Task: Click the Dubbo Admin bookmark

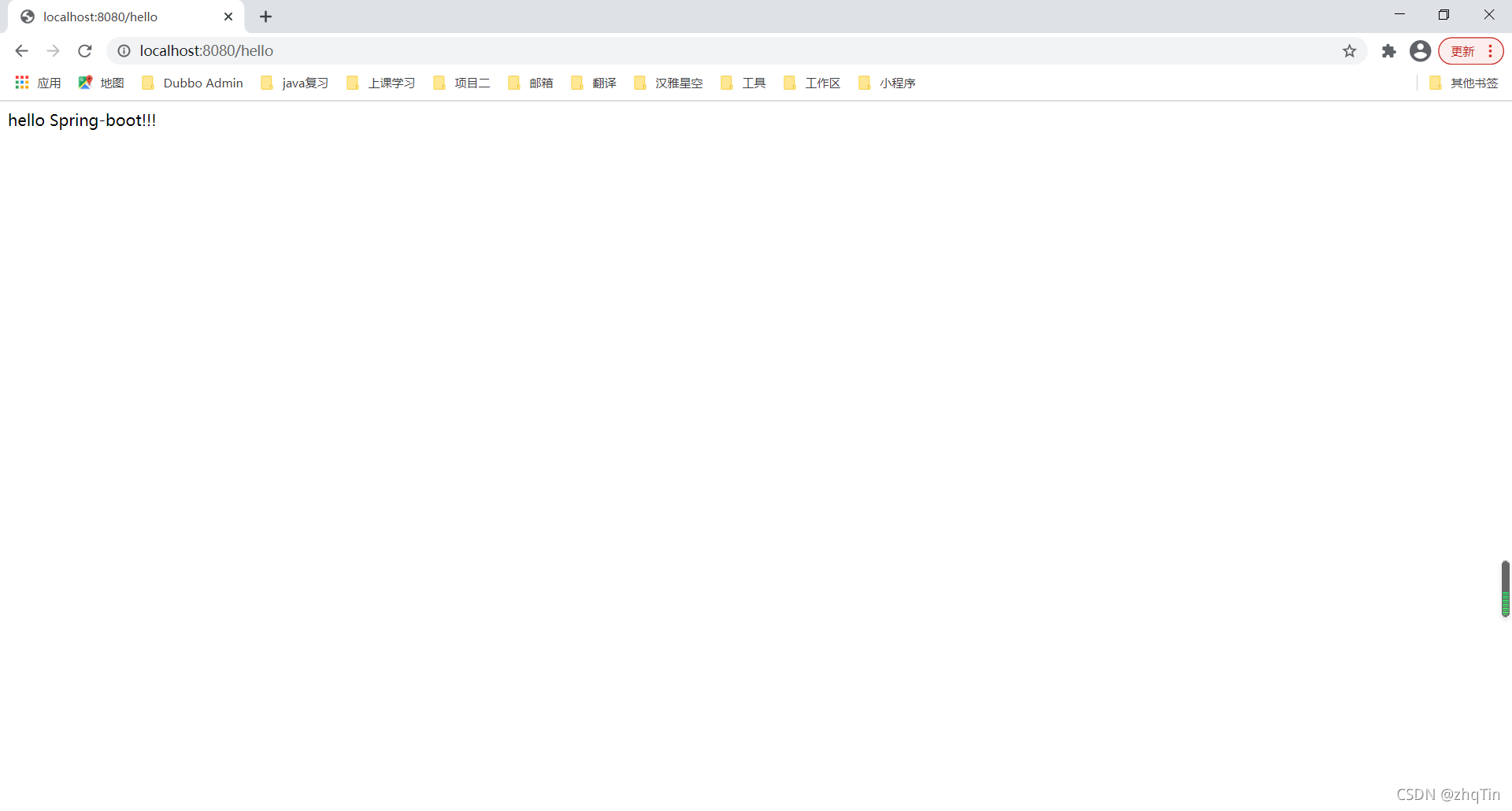Action: pyautogui.click(x=202, y=82)
